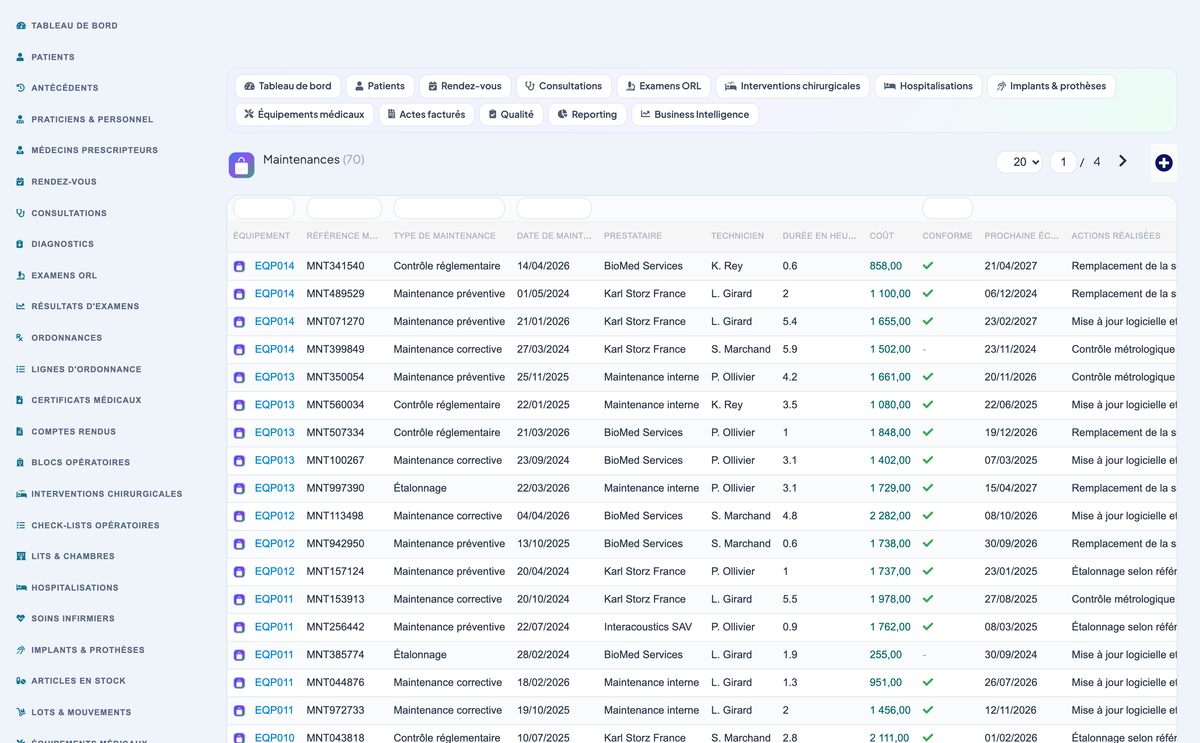Screen dimensions: 1200x743
Task: Open Ordonnances sidebar icon
Action: coord(20,338)
